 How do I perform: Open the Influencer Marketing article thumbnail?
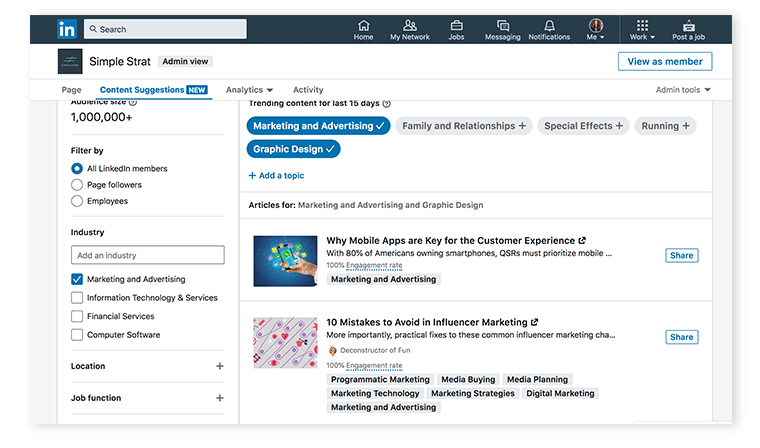click(x=285, y=343)
